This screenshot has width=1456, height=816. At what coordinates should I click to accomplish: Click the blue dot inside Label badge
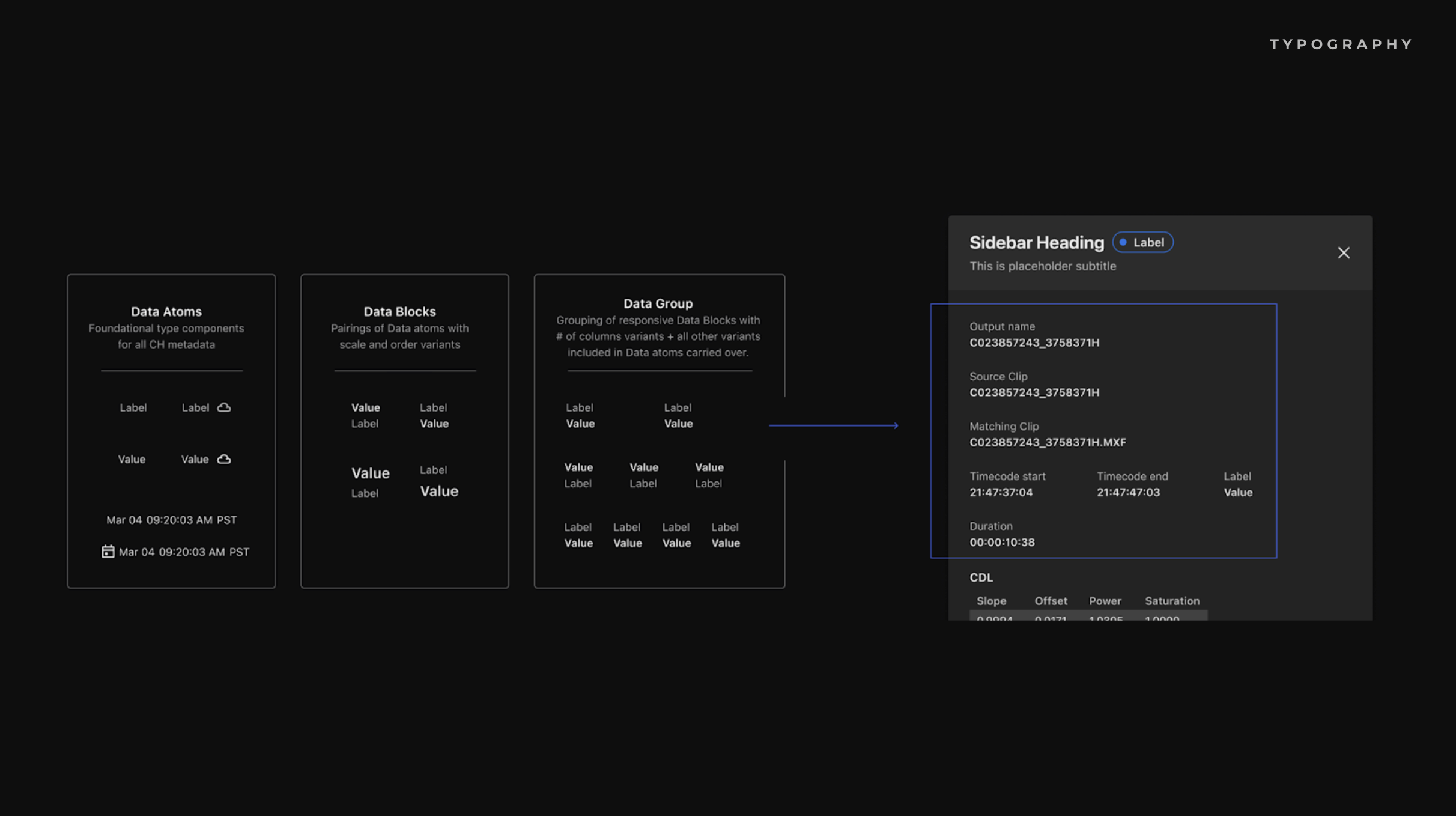pyautogui.click(x=1123, y=242)
